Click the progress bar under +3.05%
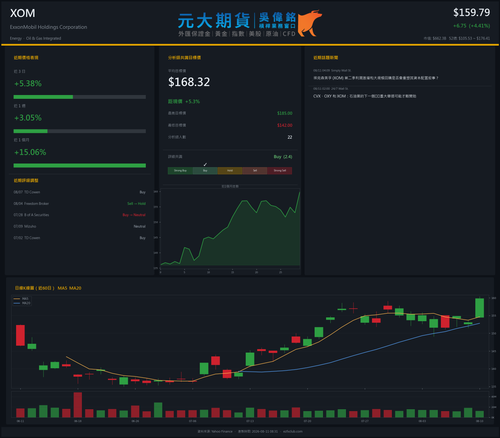500x438 pixels. [x=80, y=131]
